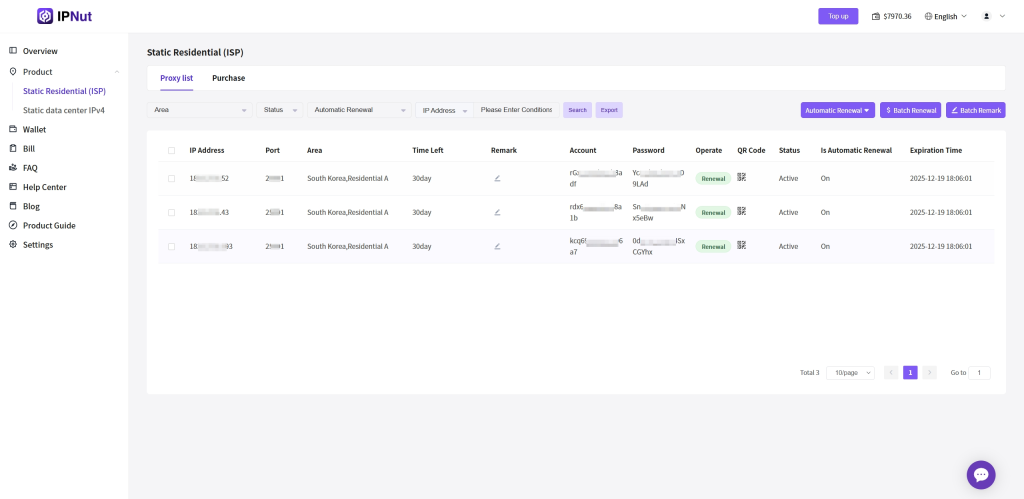Click the Please Enter Conditions search field
The height and width of the screenshot is (499, 1024).
click(516, 110)
